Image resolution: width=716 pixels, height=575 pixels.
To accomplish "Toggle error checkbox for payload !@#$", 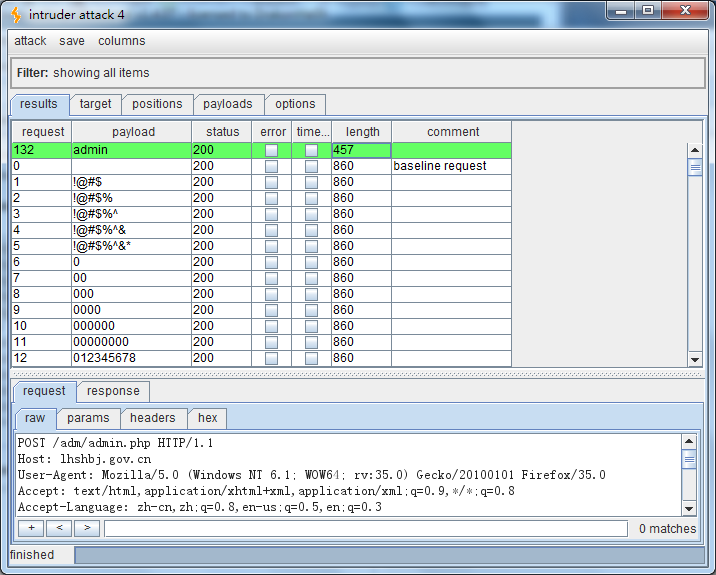I will [272, 182].
